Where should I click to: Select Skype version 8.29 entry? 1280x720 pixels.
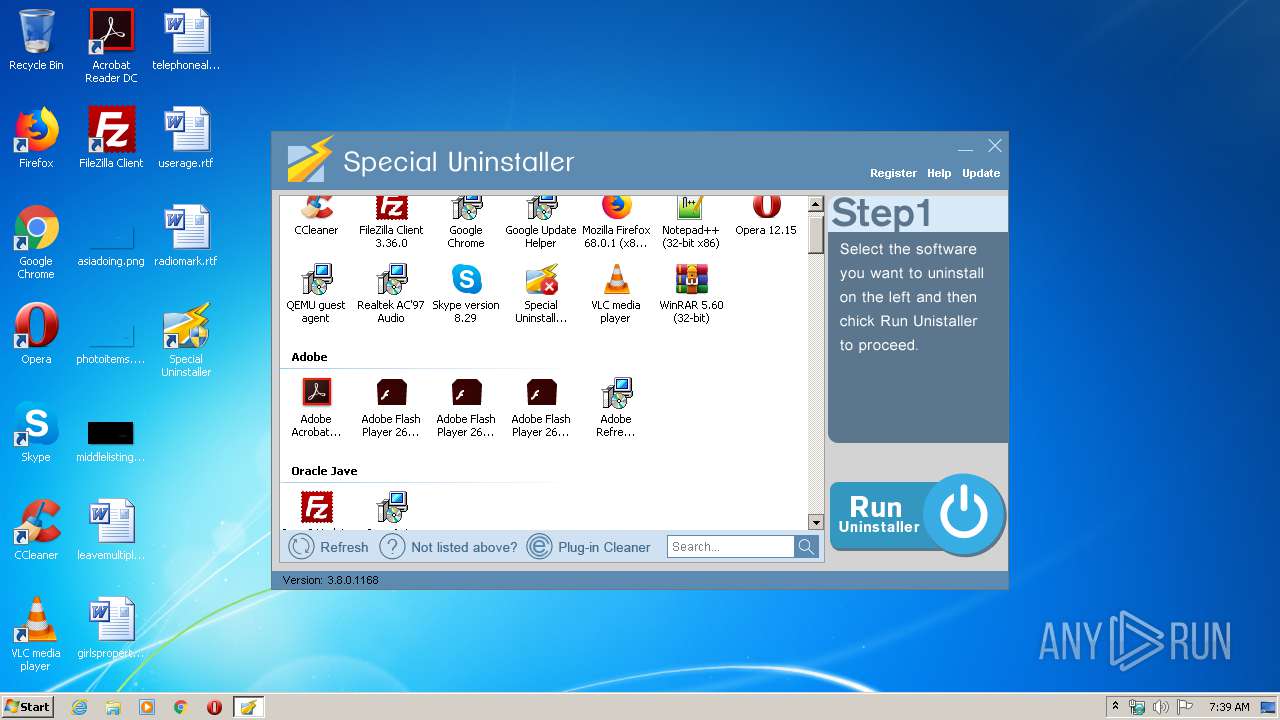(466, 294)
